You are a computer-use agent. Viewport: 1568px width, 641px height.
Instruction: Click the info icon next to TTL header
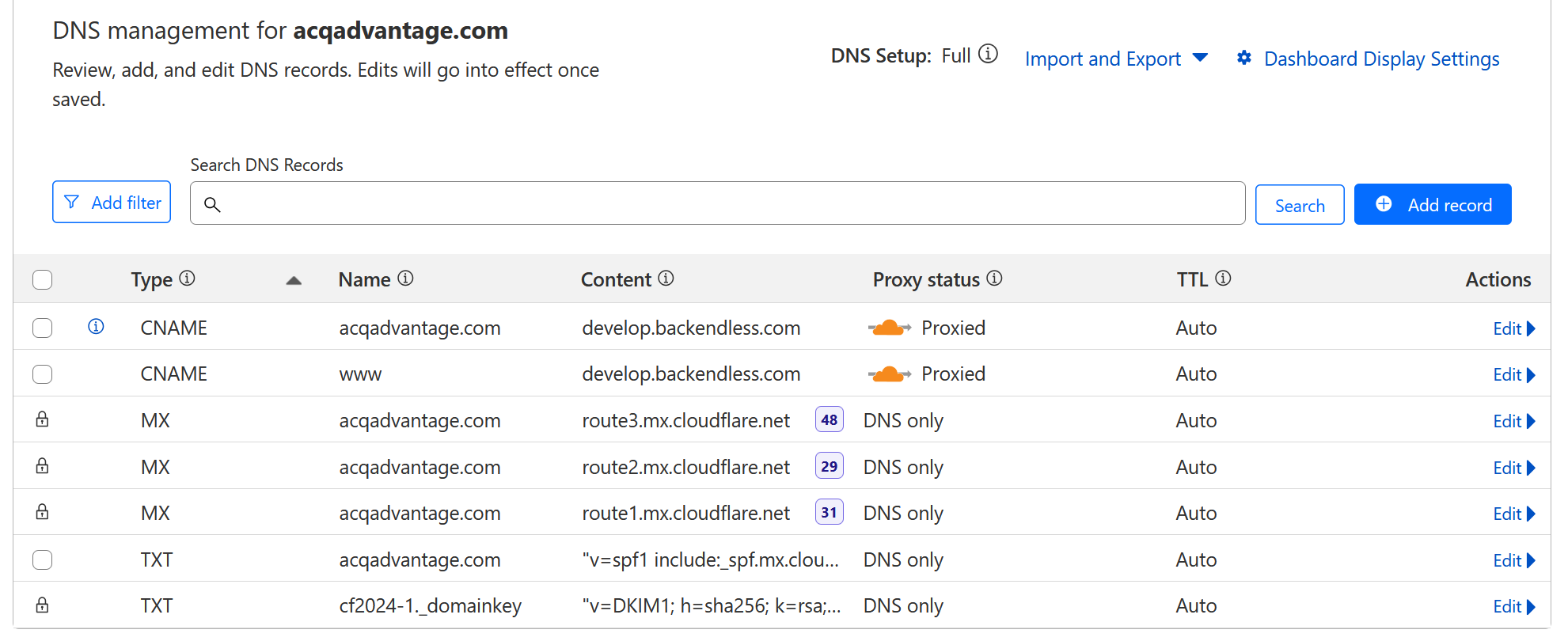[1223, 278]
